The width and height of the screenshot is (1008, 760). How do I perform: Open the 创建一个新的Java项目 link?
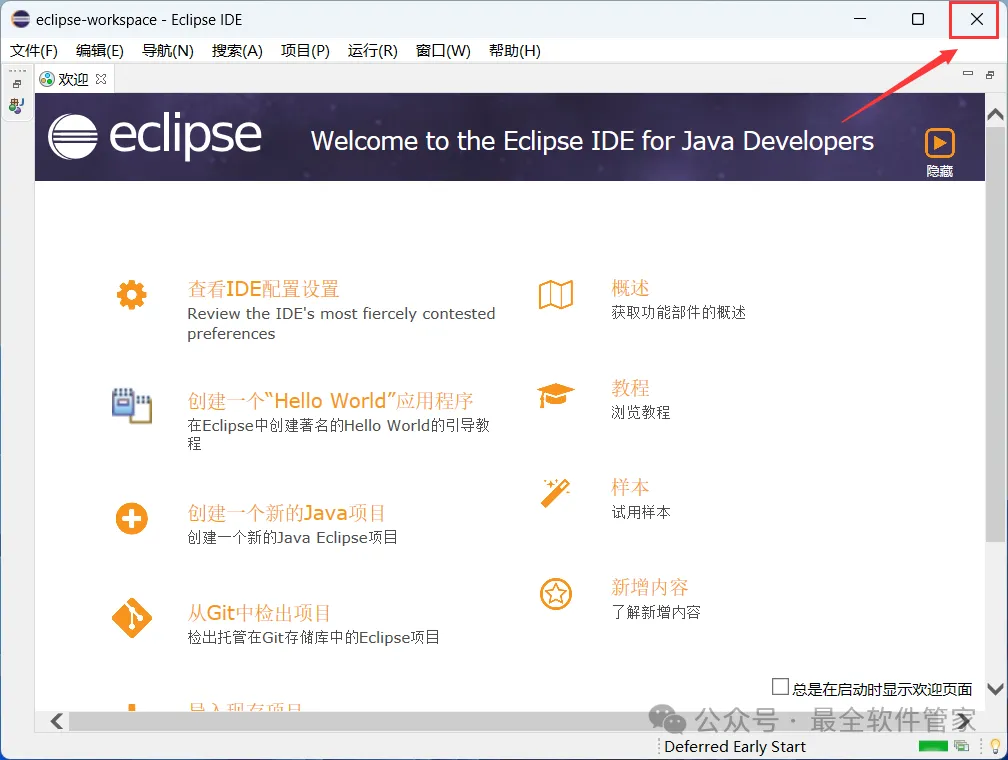[x=286, y=513]
